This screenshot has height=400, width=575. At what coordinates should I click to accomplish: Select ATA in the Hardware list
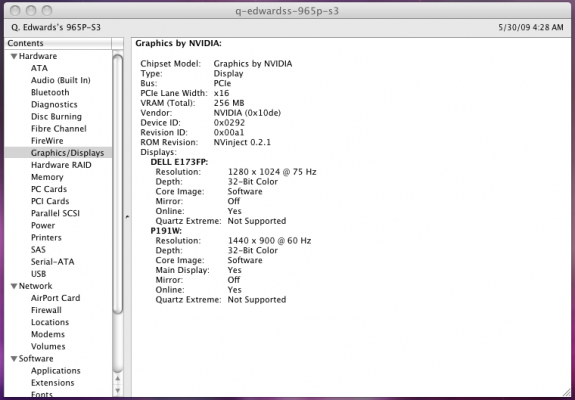pos(39,68)
